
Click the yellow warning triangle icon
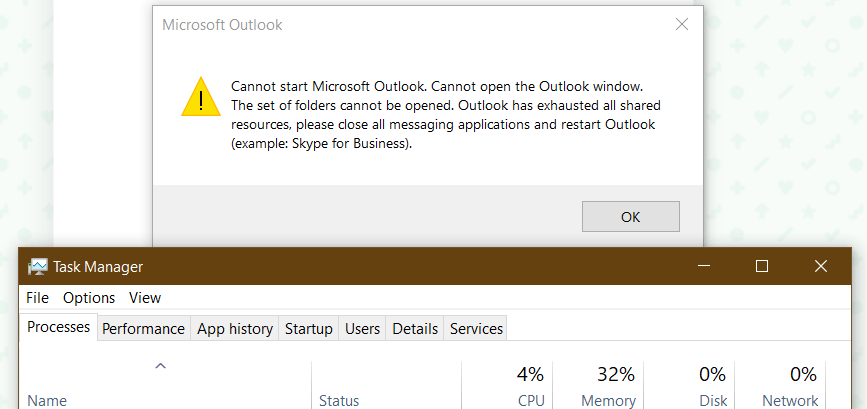pyautogui.click(x=200, y=97)
